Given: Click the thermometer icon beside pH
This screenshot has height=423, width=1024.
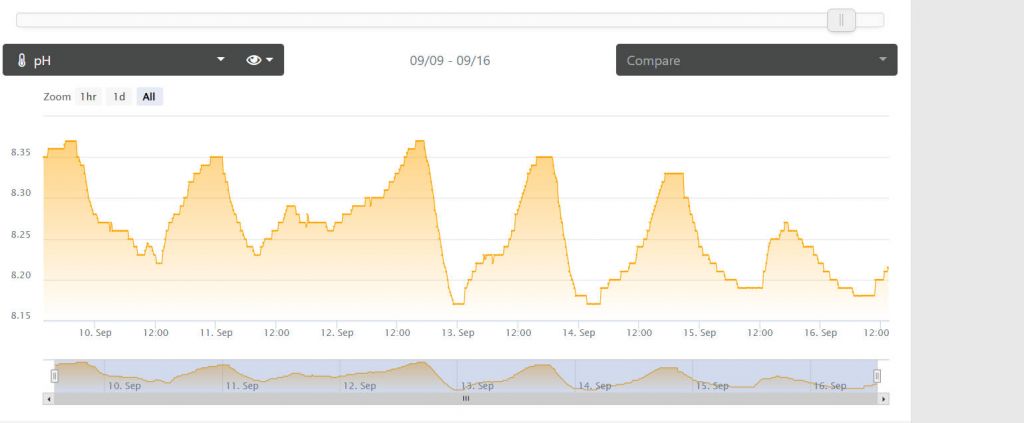Looking at the screenshot, I should tap(22, 60).
